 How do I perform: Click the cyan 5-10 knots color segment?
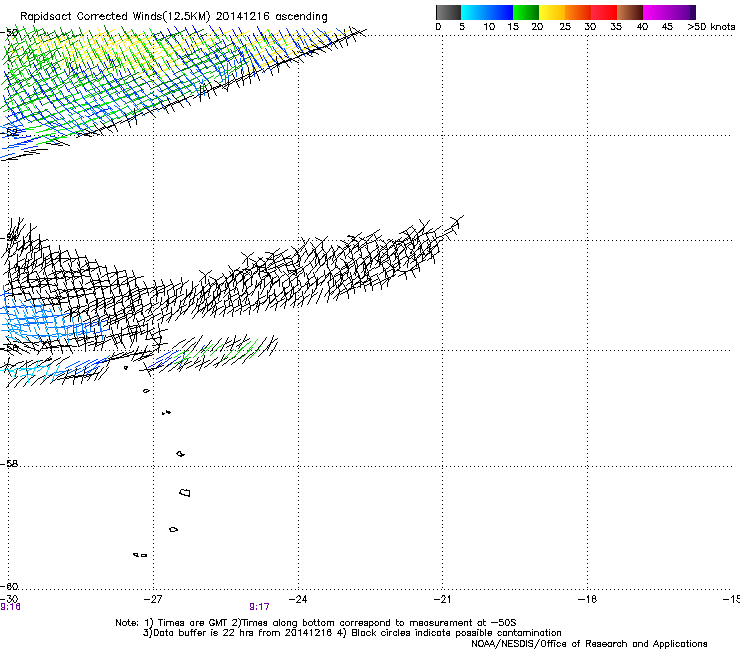click(x=473, y=12)
